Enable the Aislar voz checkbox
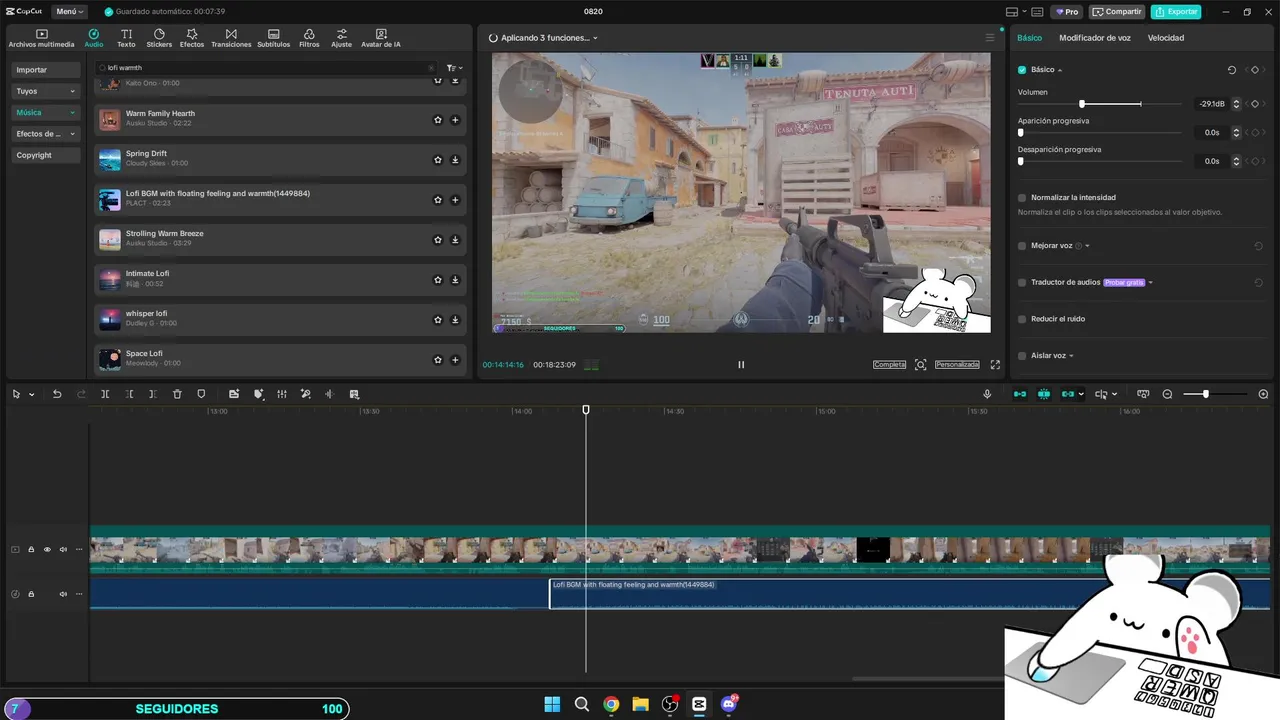Screen dimensions: 1280x720 pos(1022,356)
